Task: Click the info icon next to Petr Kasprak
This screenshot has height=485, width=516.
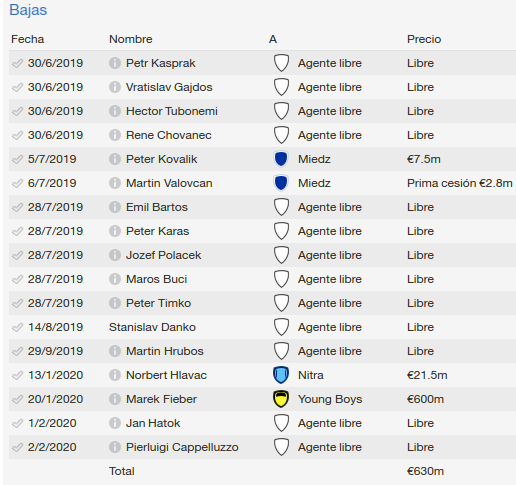Action: (x=115, y=63)
